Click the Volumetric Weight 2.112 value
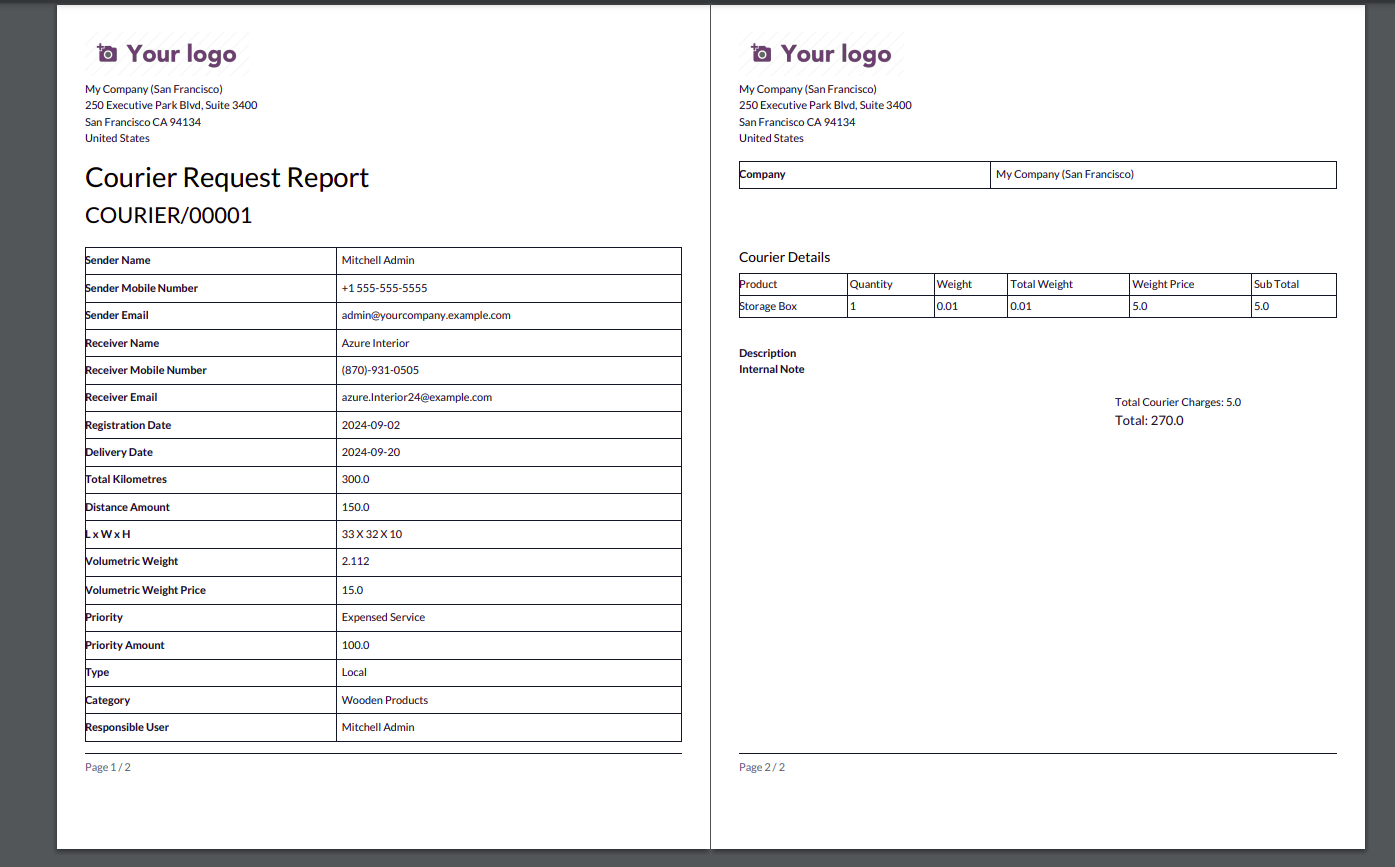 tap(356, 561)
